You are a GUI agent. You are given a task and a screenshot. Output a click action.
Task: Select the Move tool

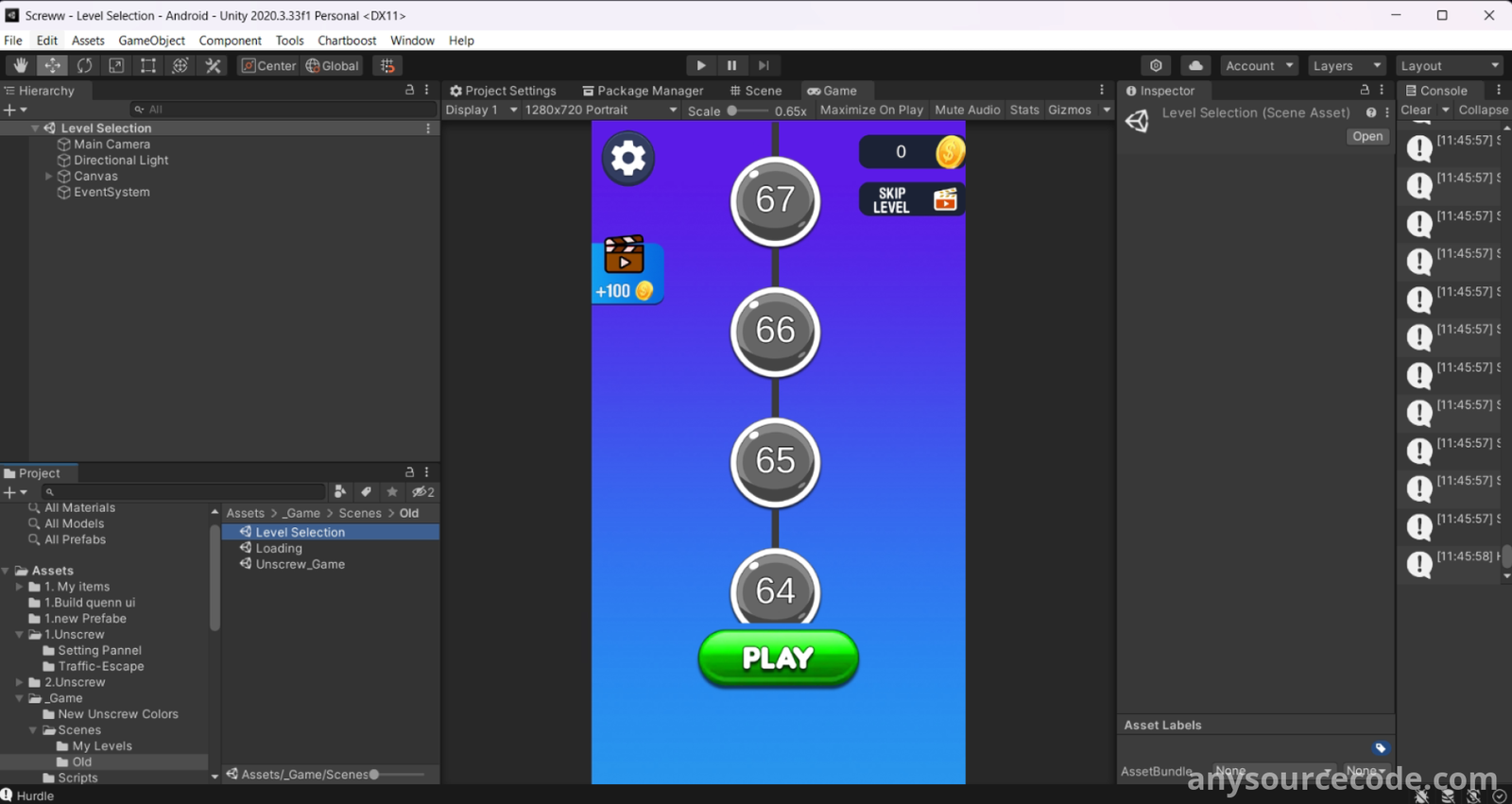click(x=52, y=65)
